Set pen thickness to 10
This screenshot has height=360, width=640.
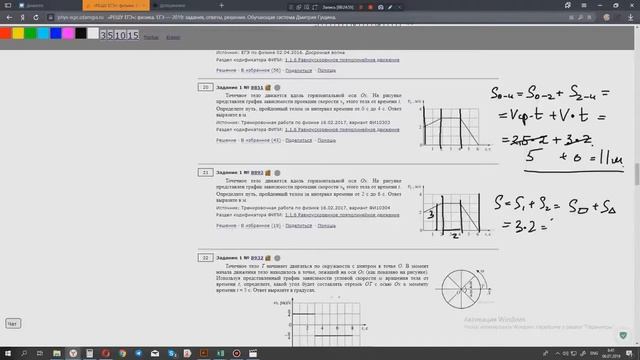pyautogui.click(x=120, y=35)
